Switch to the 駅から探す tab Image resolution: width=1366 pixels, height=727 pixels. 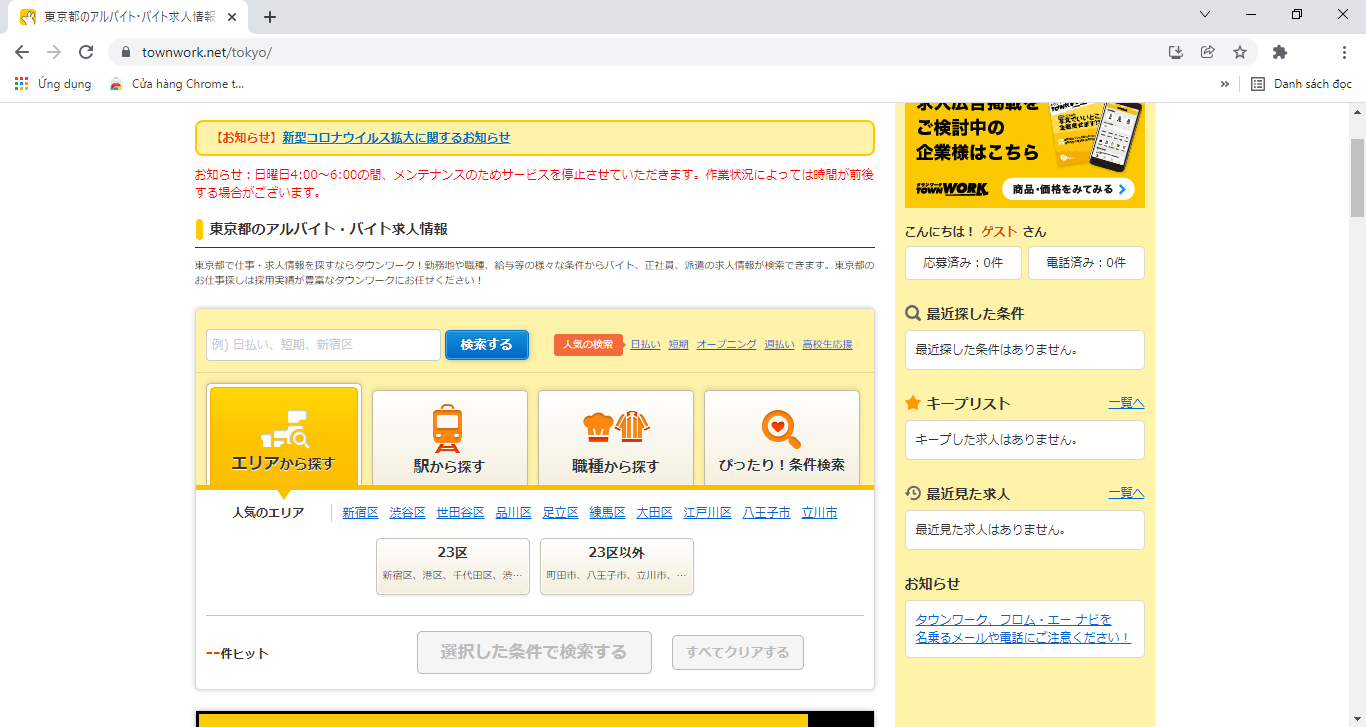pos(449,438)
